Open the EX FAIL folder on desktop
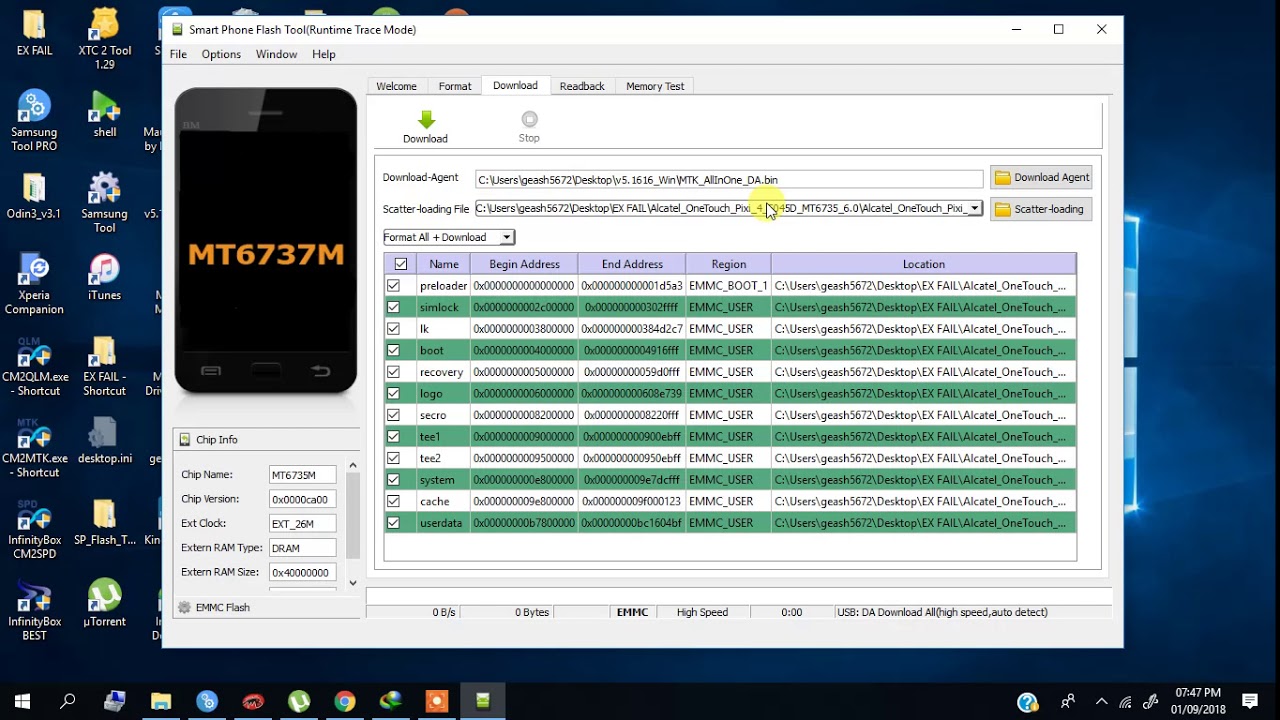Screen dimensions: 1280x720 [x=34, y=33]
